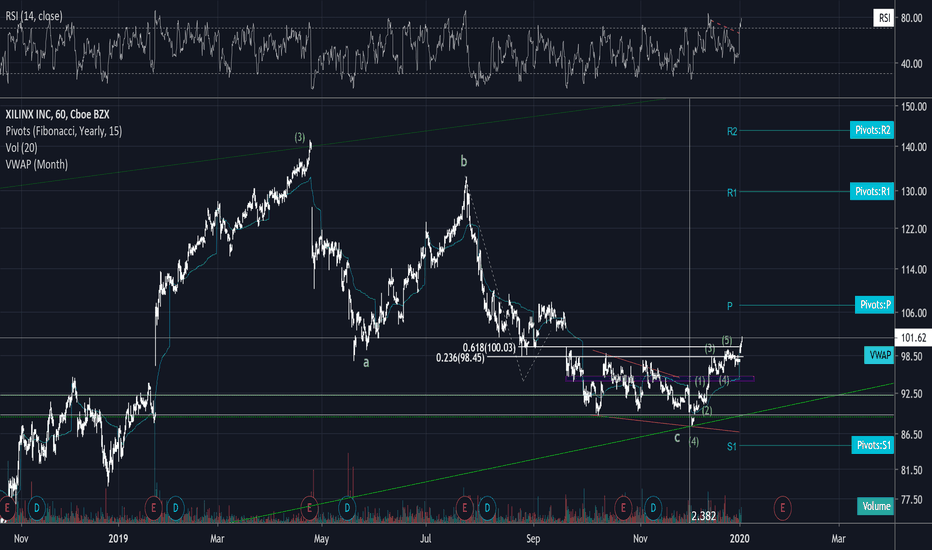Select the Jul label on the time axis
Screen dimensions: 932x550
coord(426,539)
